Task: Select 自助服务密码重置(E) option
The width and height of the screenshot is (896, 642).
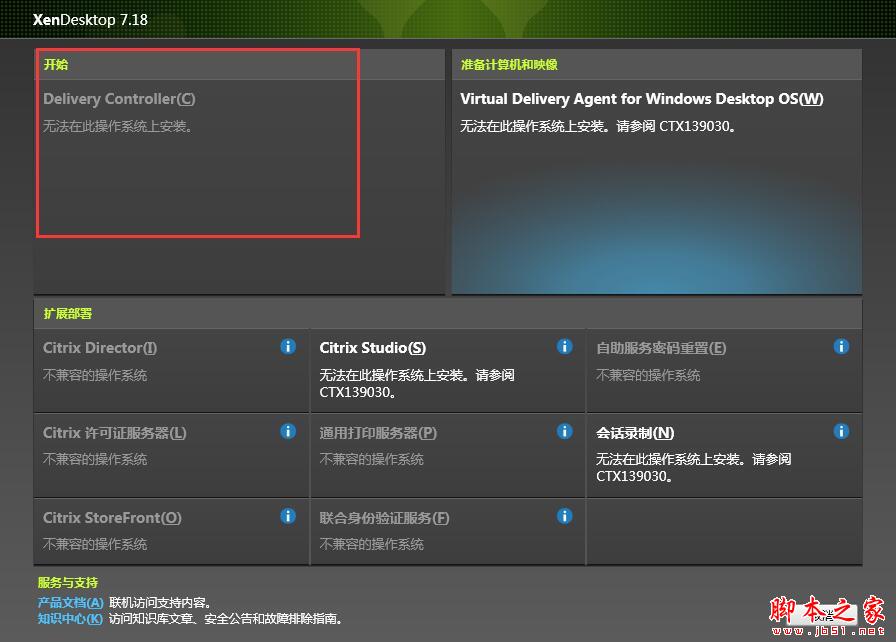Action: pyautogui.click(x=661, y=348)
